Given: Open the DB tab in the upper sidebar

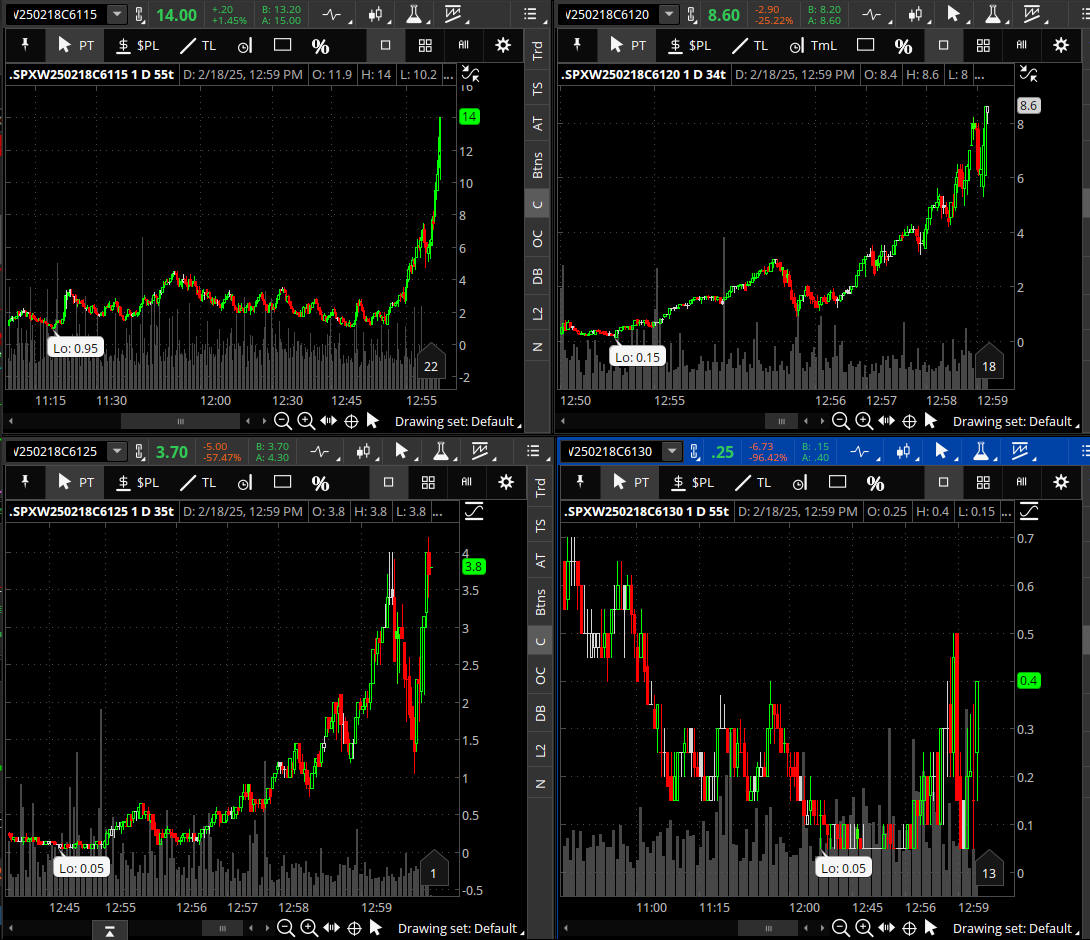Looking at the screenshot, I should pos(537,276).
